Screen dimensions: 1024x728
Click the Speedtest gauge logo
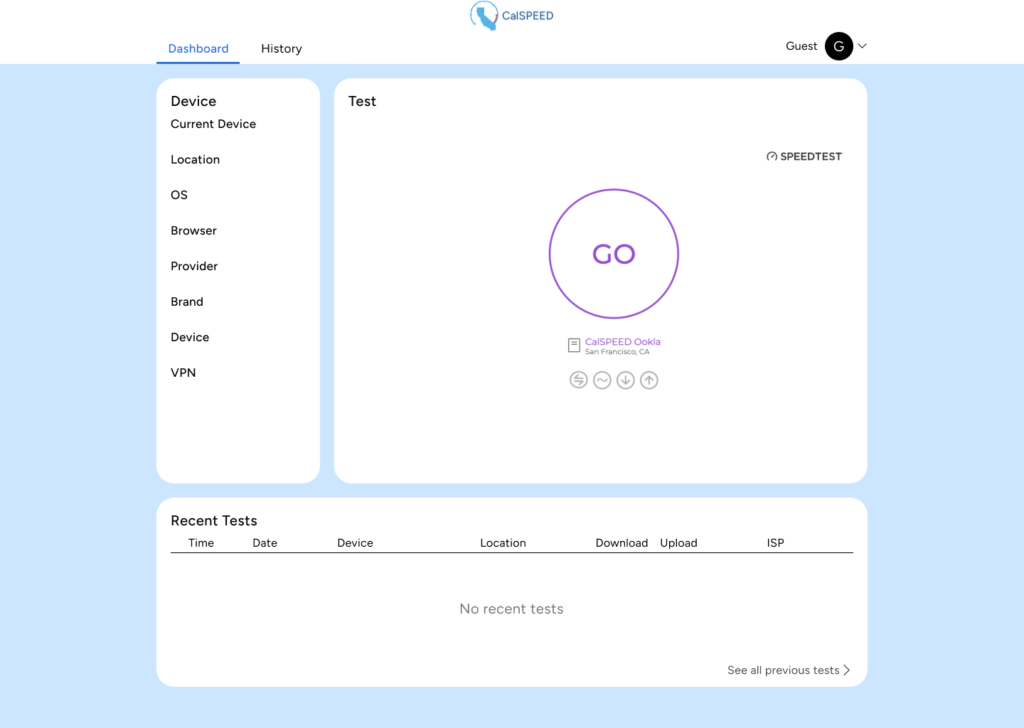coord(772,157)
